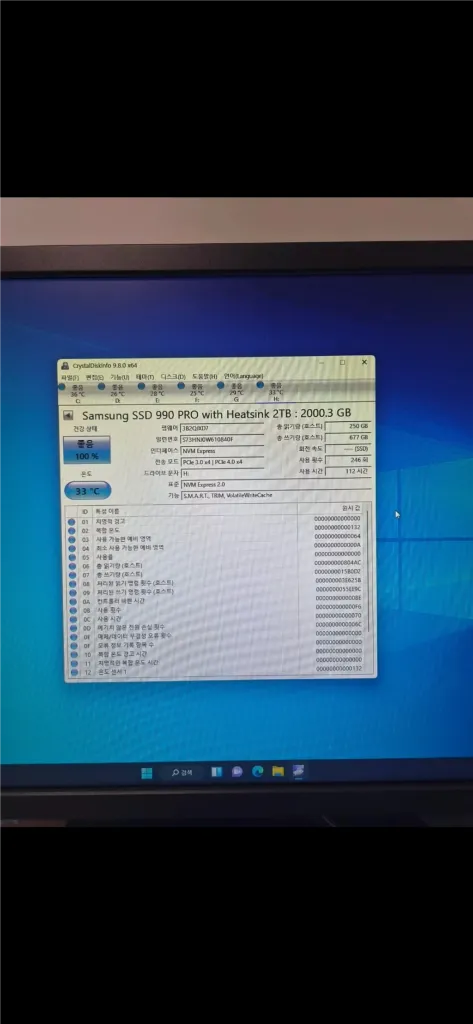This screenshot has width=473, height=1024.
Task: Select the 최소 사용 가능한 예비 영역 row
Action: tap(214, 548)
